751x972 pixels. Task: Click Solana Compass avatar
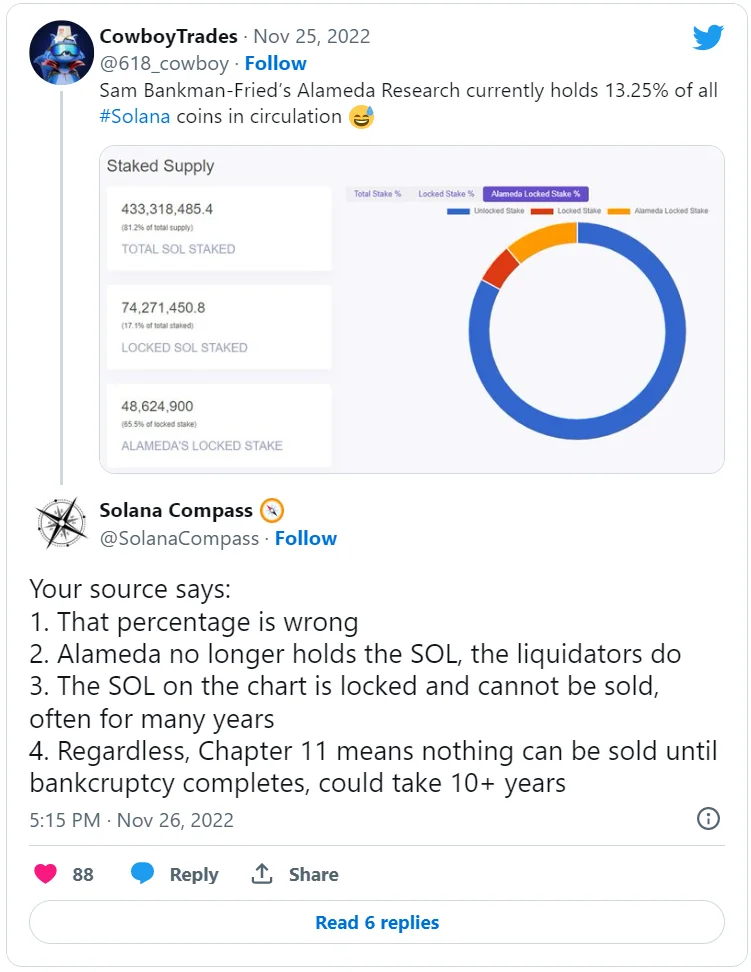62,523
